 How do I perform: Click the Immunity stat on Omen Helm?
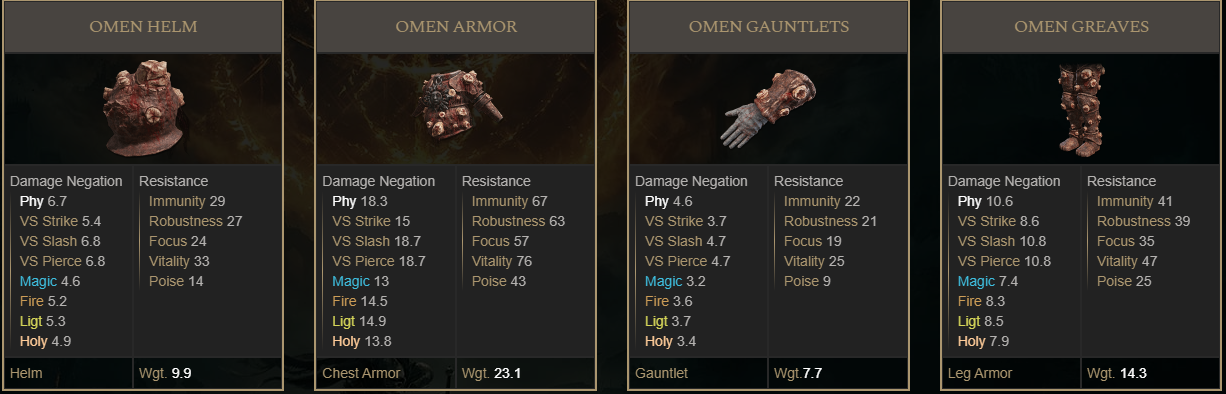coord(187,201)
